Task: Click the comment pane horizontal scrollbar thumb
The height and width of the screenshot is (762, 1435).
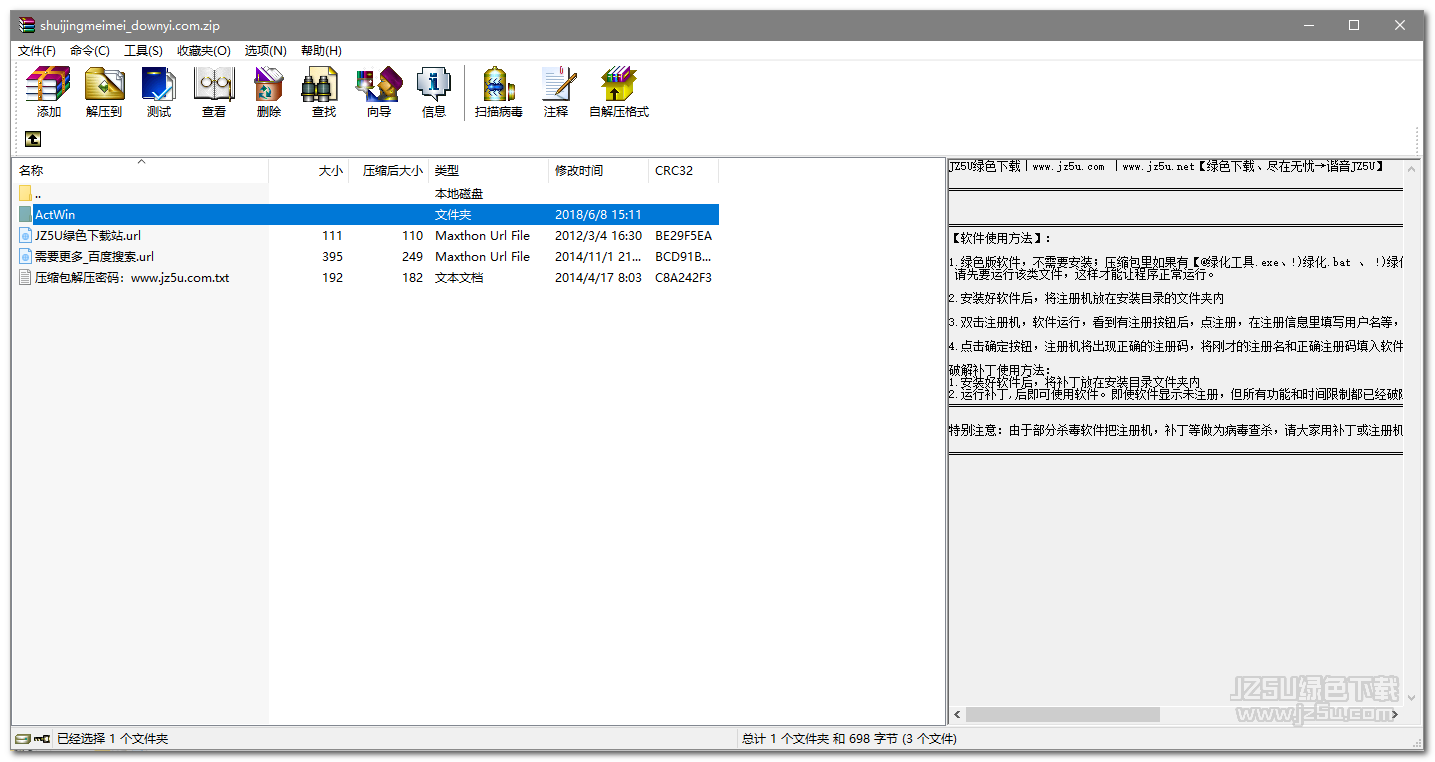Action: pyautogui.click(x=1061, y=715)
